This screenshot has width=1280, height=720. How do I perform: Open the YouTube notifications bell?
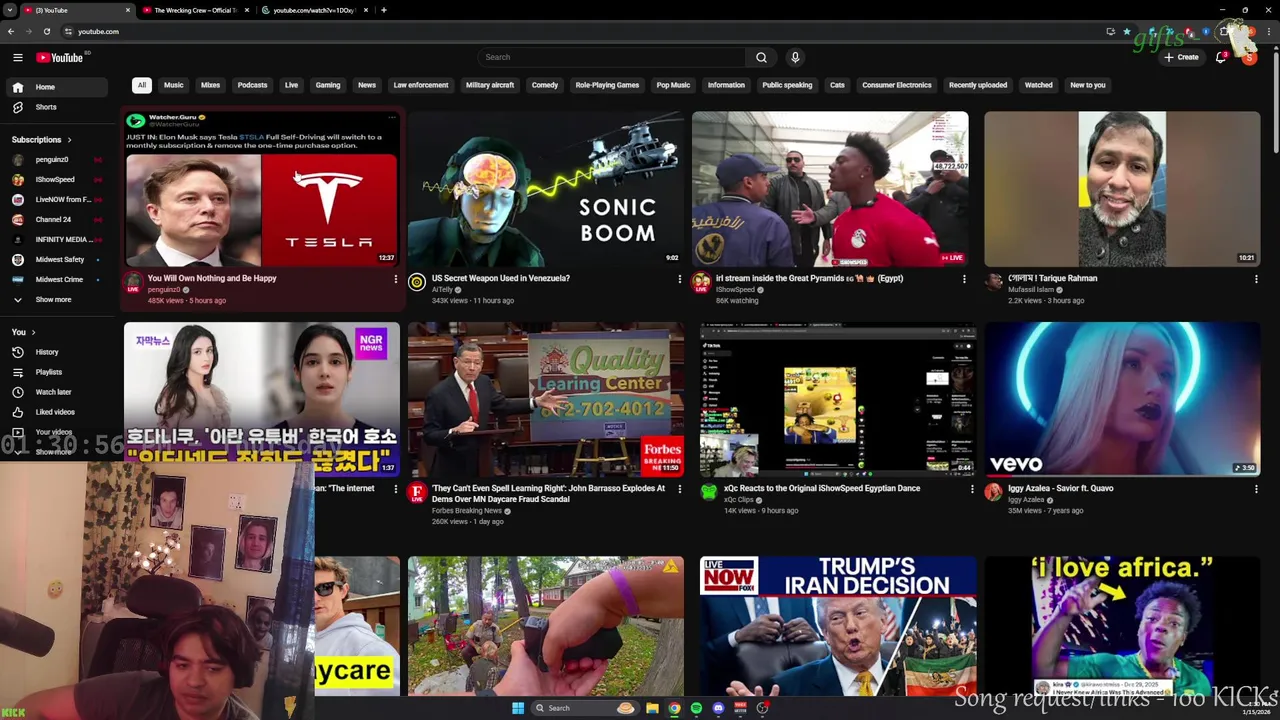(x=1221, y=57)
